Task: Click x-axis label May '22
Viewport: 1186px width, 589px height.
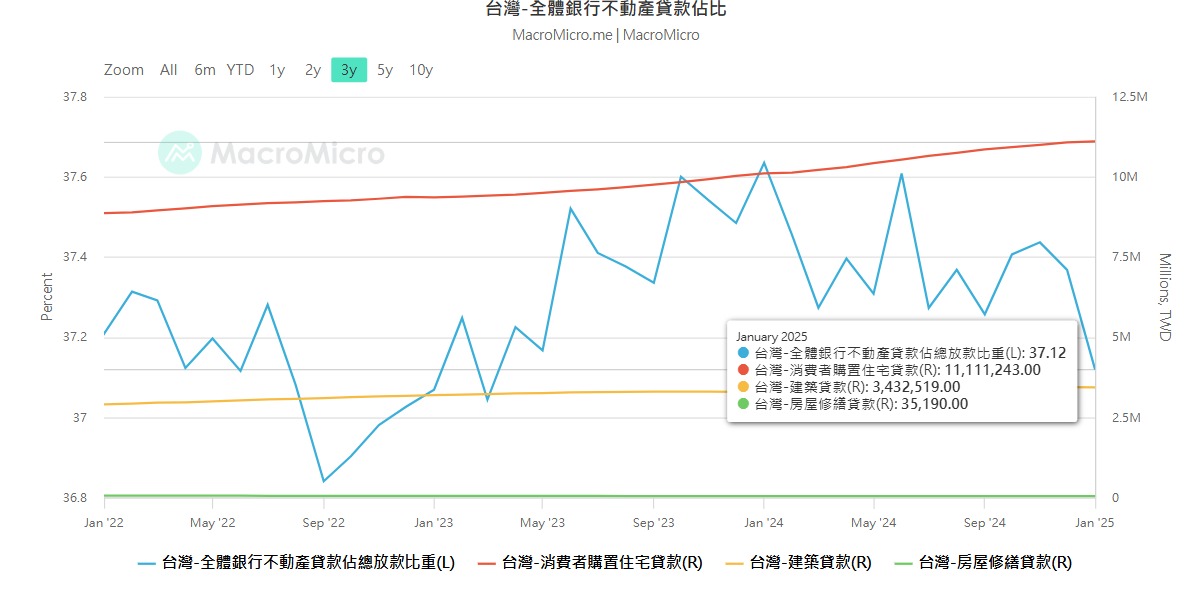Action: pos(213,522)
